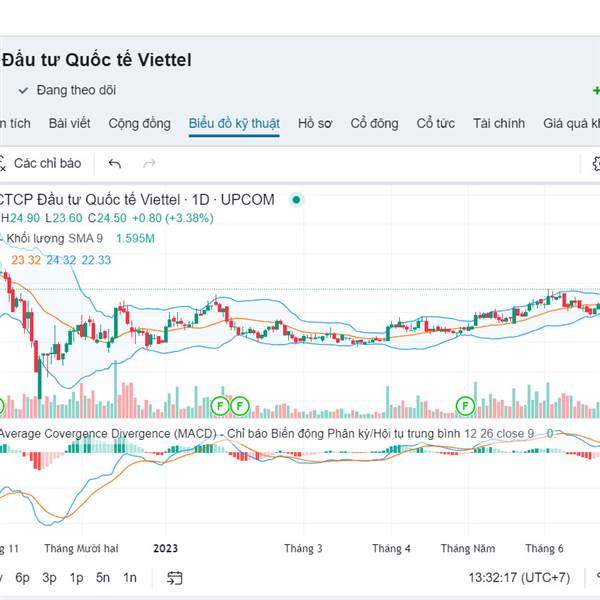Set time range to 6p

[x=22, y=577]
